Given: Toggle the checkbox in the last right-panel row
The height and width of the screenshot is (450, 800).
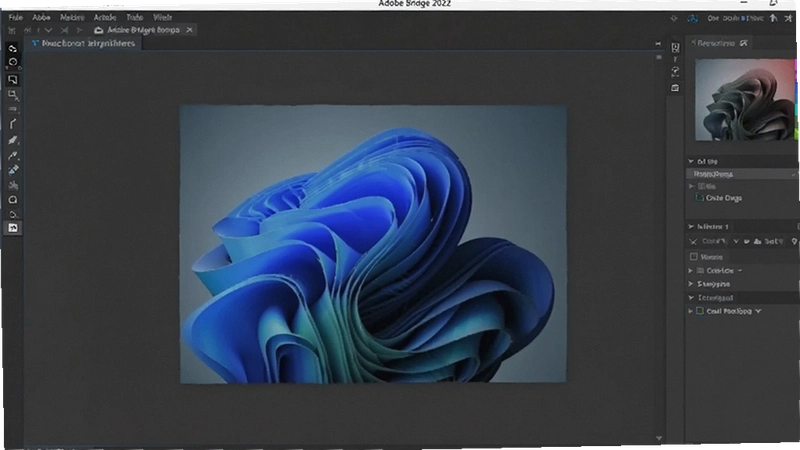Looking at the screenshot, I should coord(700,311).
